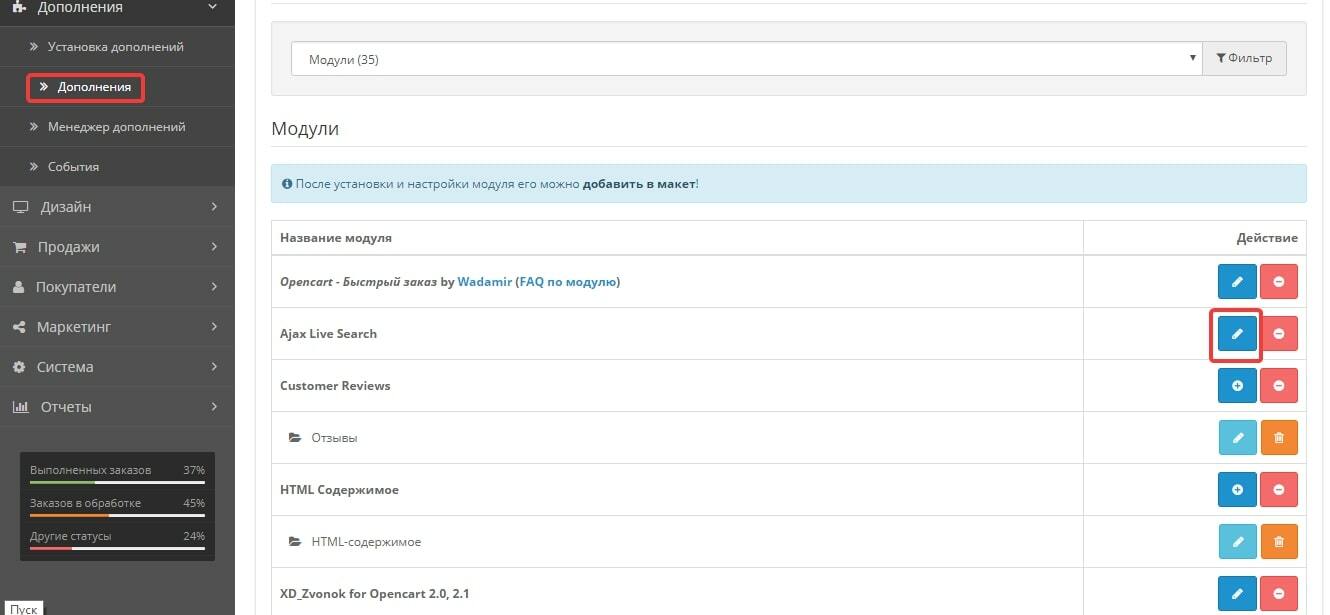Click the Customer Reviews module name
This screenshot has width=1330, height=615.
335,386
